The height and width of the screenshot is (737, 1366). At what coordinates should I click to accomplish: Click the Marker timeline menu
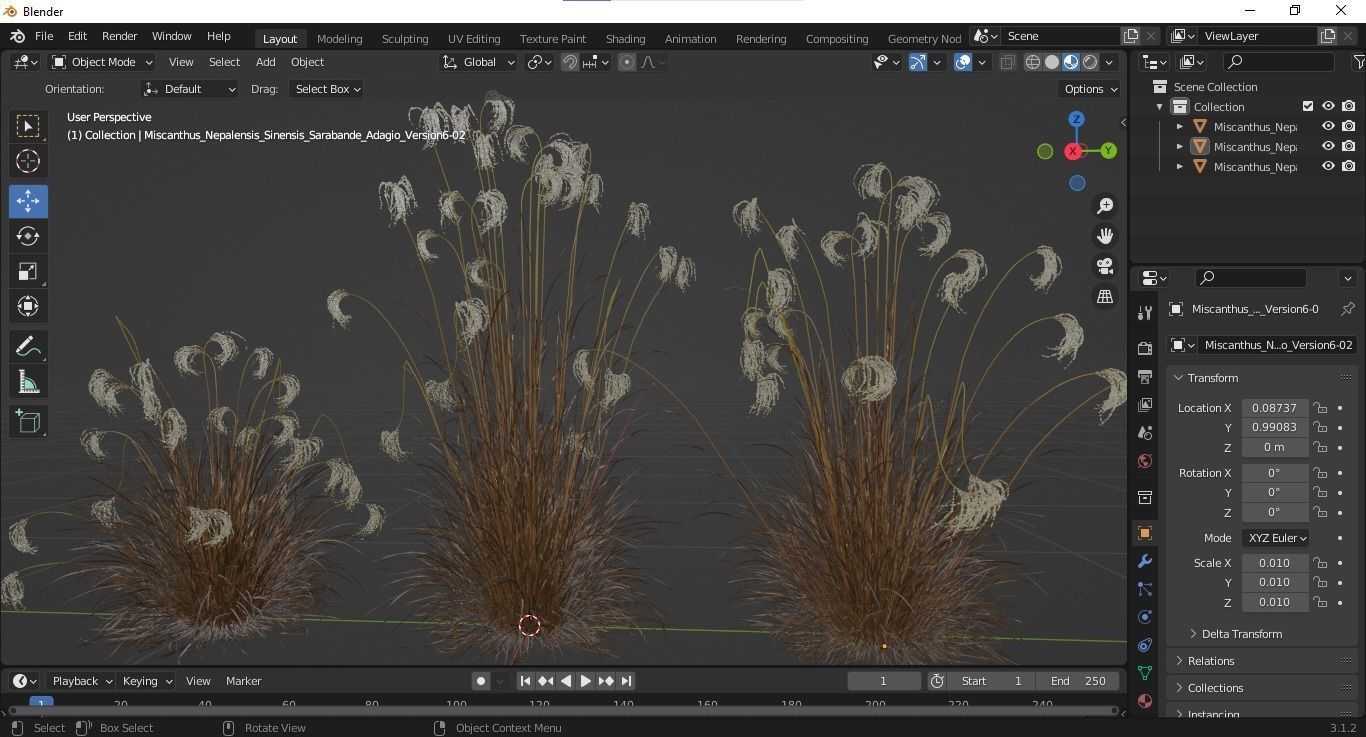point(243,681)
